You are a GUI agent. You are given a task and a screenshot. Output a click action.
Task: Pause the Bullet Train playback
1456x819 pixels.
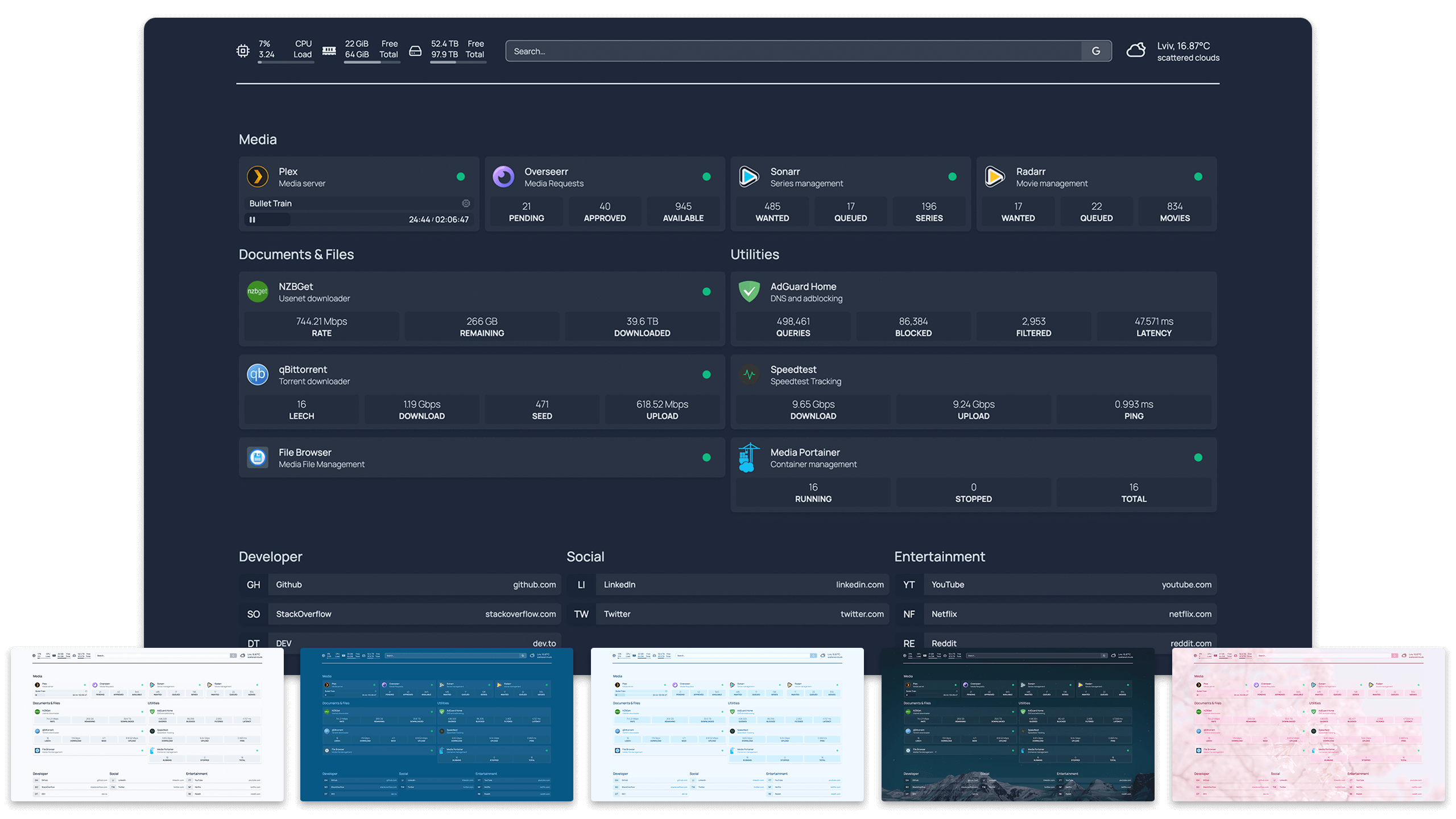coord(253,220)
